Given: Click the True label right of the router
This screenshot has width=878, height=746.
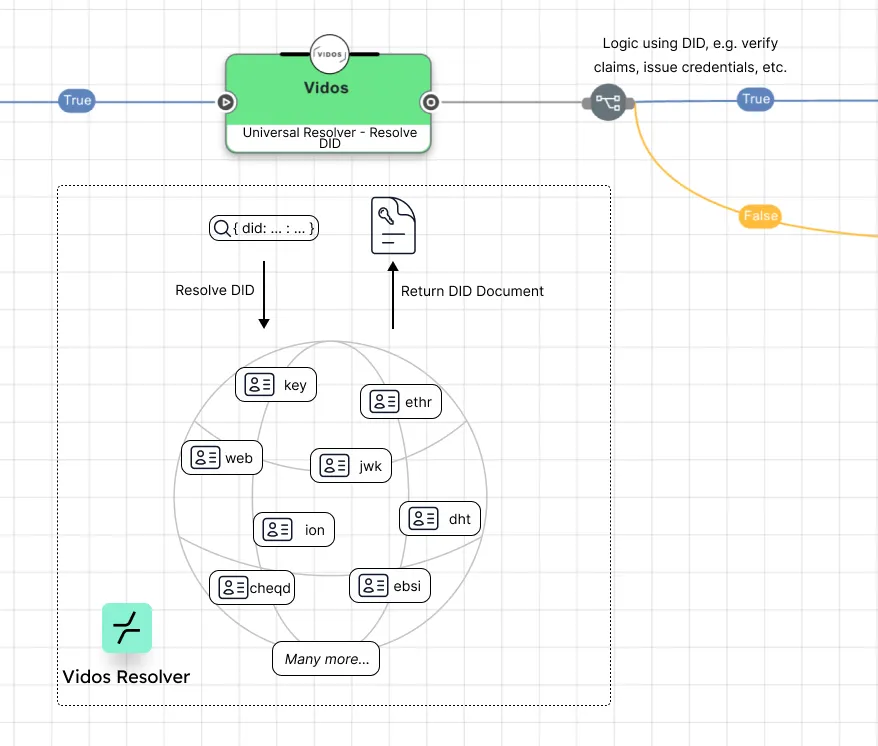Looking at the screenshot, I should click(x=755, y=99).
